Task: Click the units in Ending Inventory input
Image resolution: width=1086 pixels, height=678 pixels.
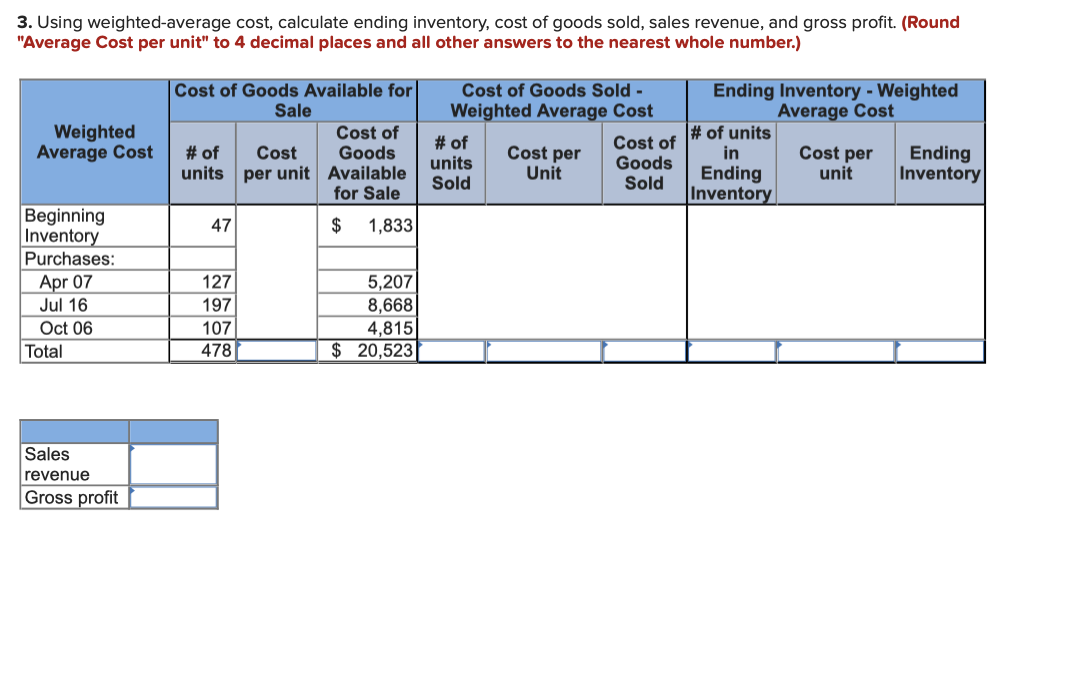Action: [x=731, y=351]
